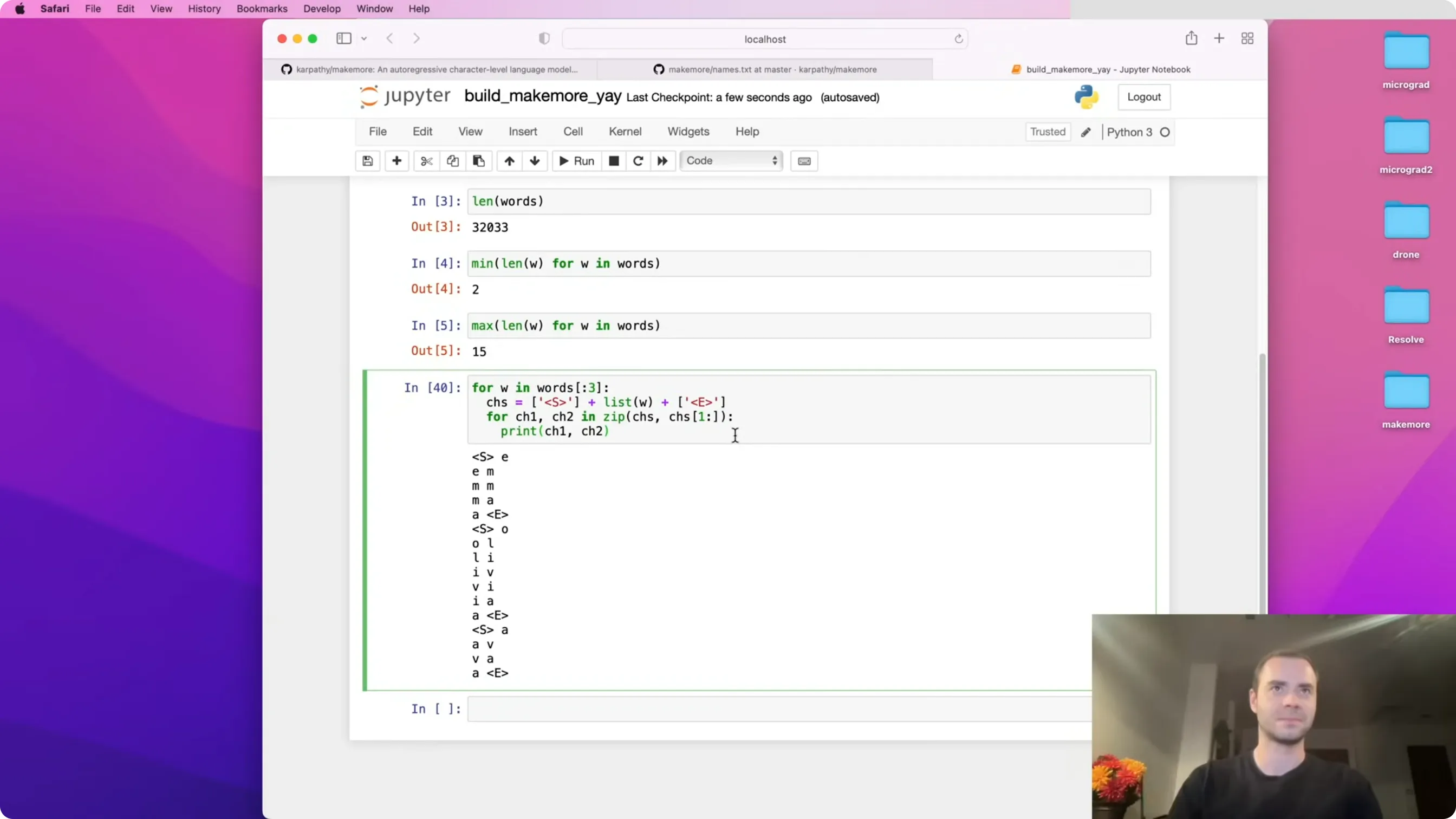
Task: Click the Logout button
Action: click(1144, 97)
